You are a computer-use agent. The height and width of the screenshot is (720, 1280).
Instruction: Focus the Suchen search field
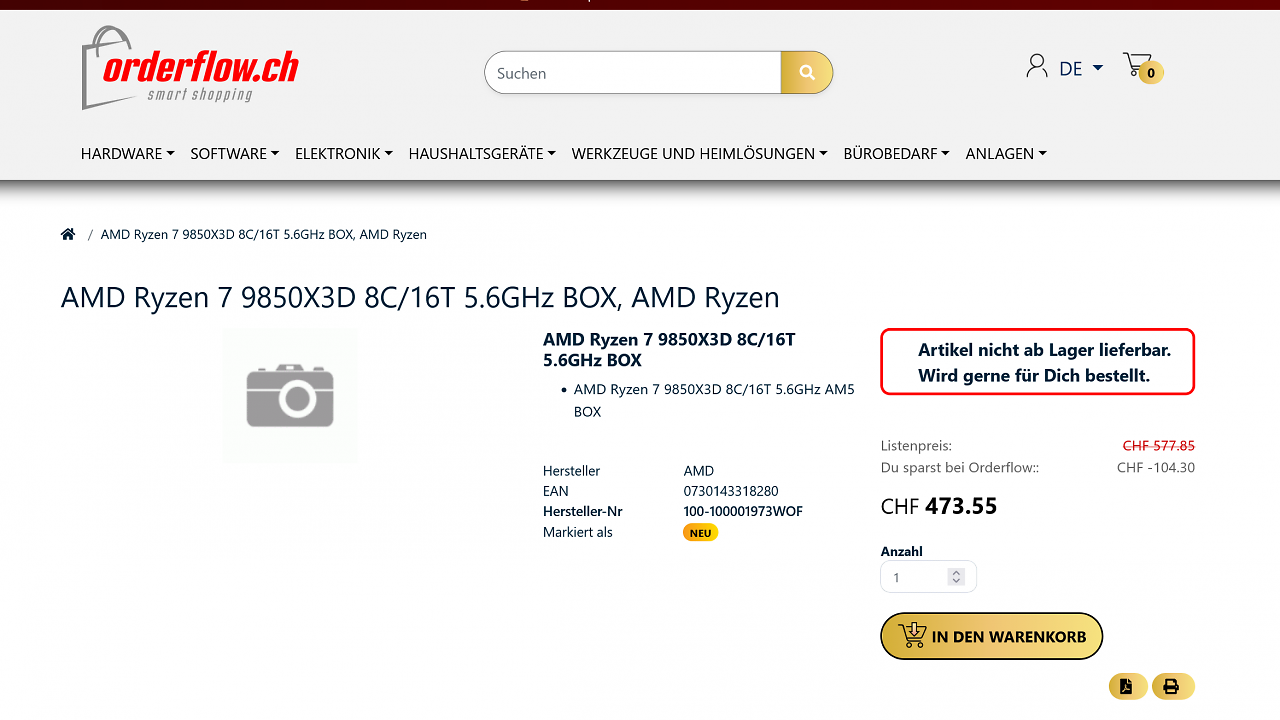[x=633, y=73]
